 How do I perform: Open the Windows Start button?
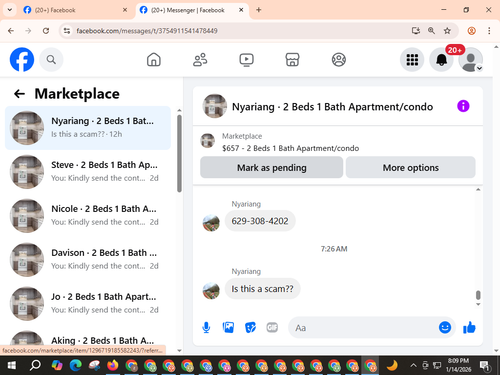point(12,366)
